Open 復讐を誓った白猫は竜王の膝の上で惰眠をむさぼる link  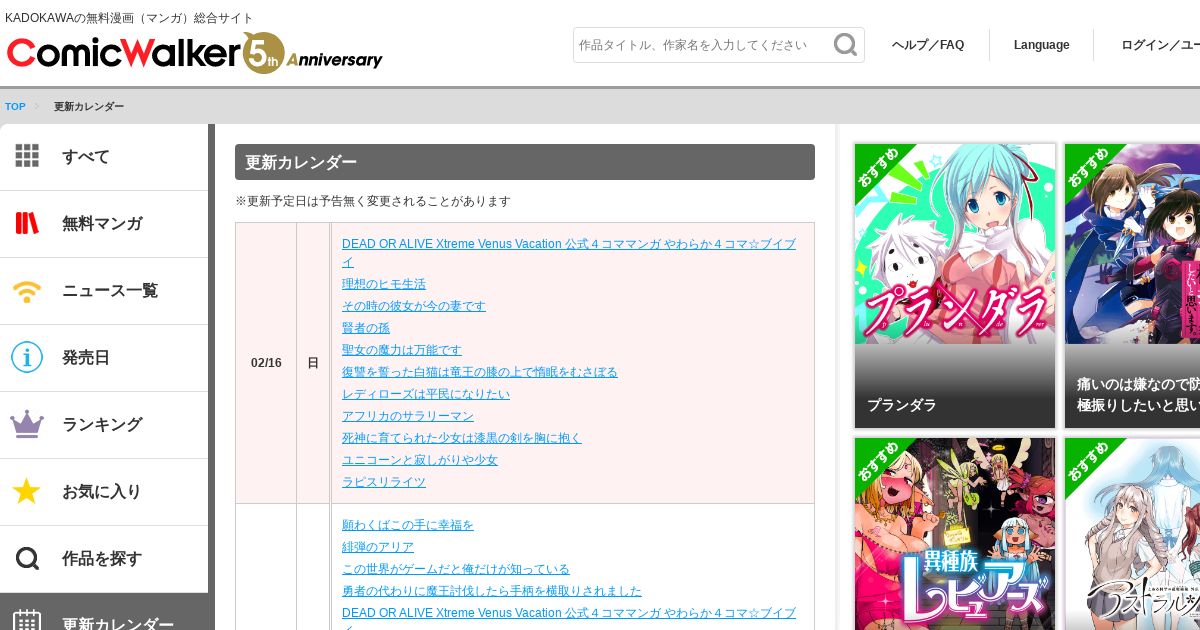point(480,372)
